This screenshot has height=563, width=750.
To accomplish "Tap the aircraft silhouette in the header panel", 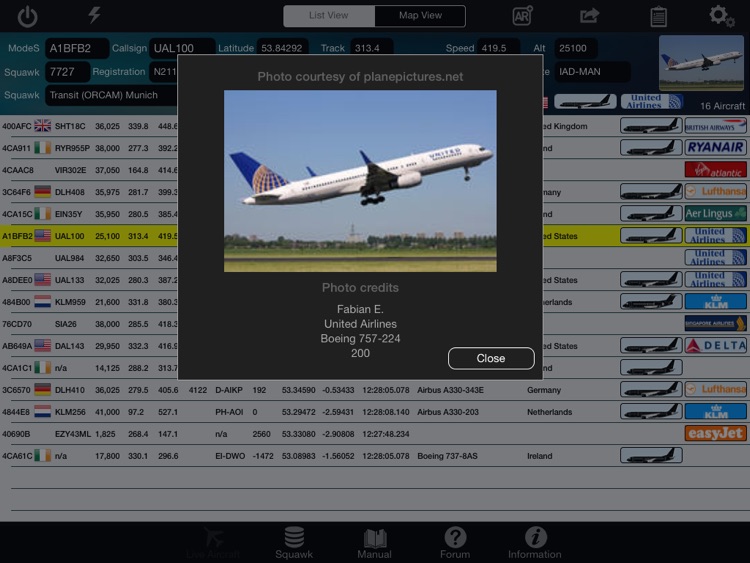I will click(585, 101).
